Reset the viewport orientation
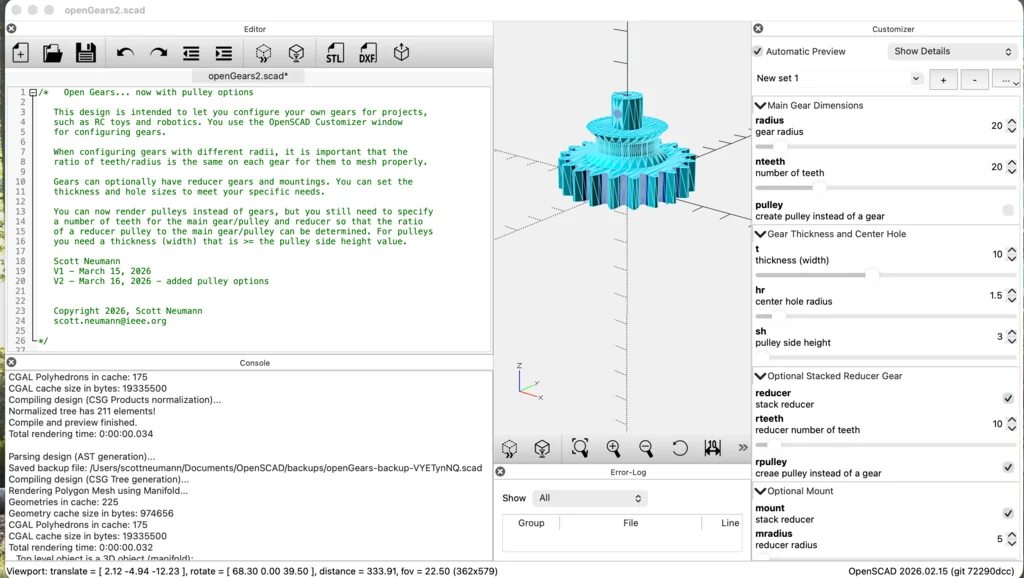This screenshot has height=578, width=1024. [x=681, y=448]
